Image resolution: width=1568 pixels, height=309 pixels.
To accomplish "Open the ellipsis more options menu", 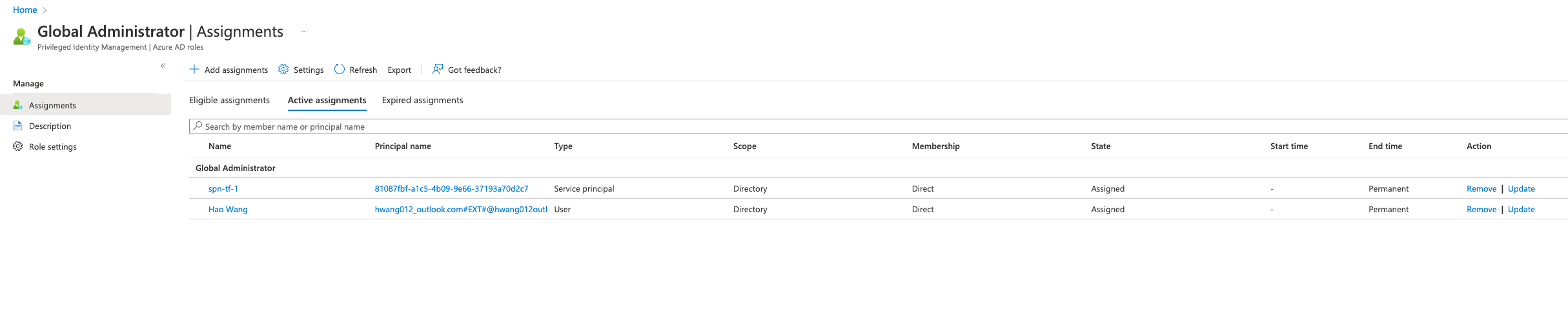I will 304,32.
